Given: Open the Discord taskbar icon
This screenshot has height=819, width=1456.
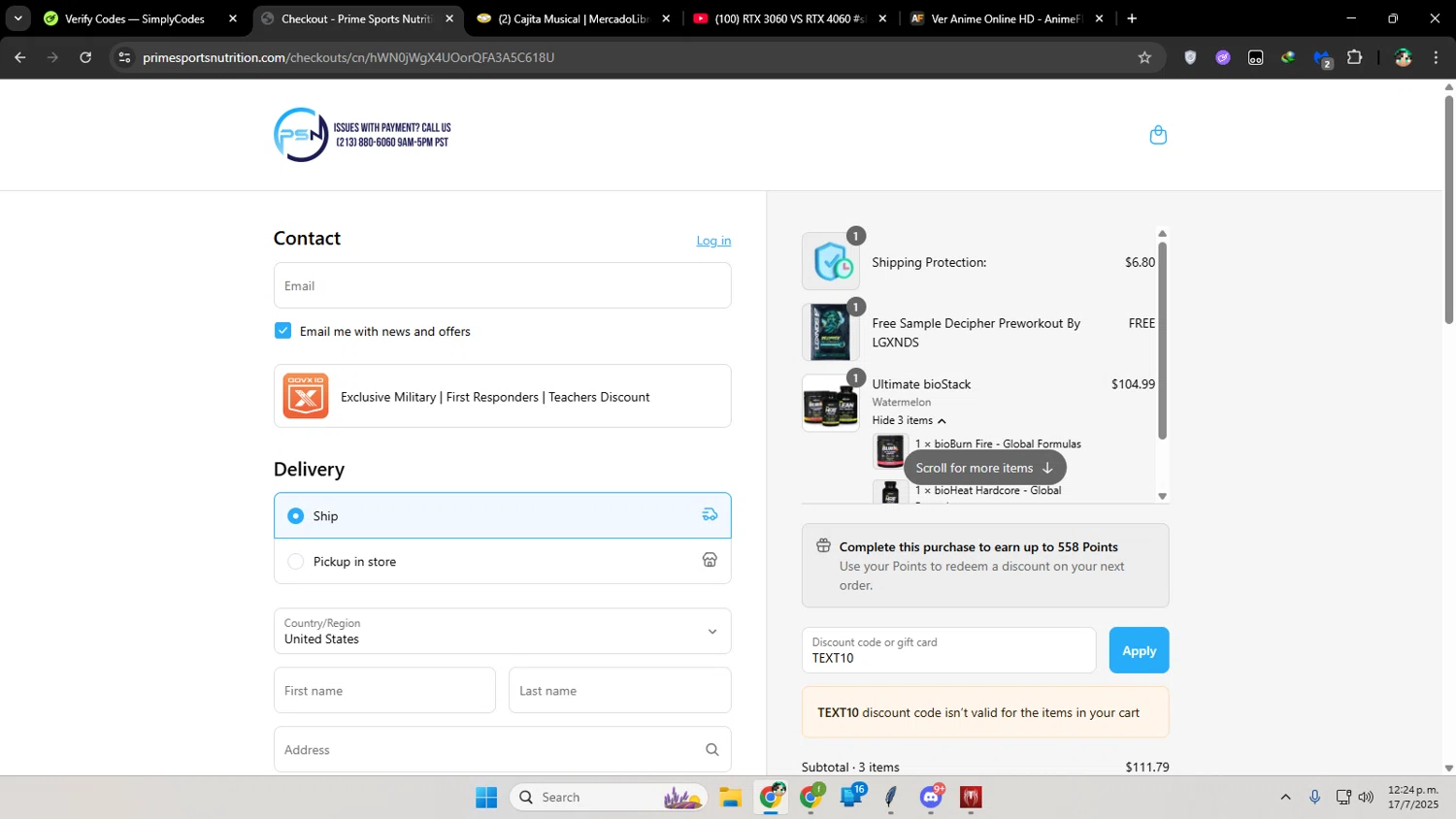Looking at the screenshot, I should (932, 797).
